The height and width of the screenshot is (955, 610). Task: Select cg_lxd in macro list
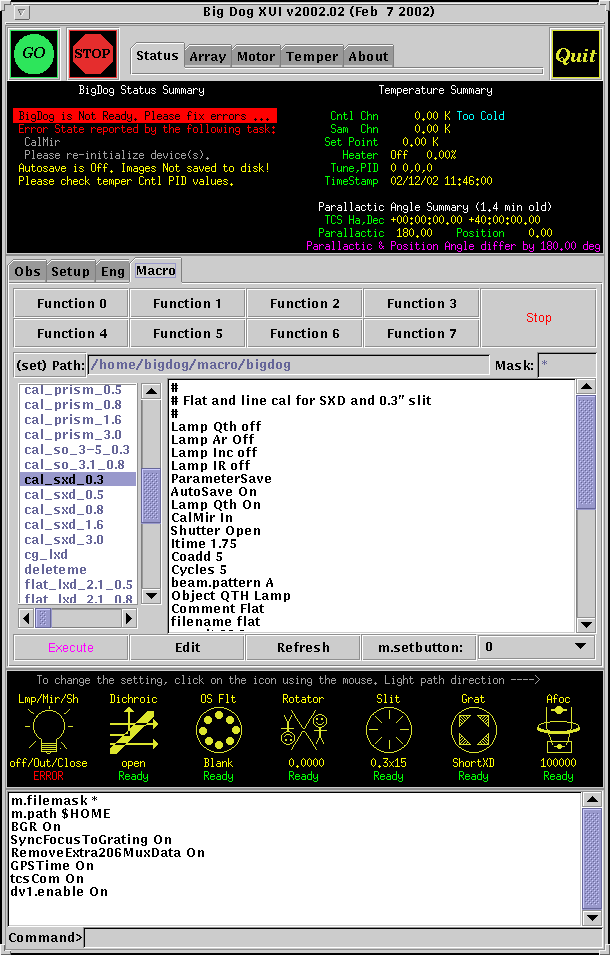(78, 555)
